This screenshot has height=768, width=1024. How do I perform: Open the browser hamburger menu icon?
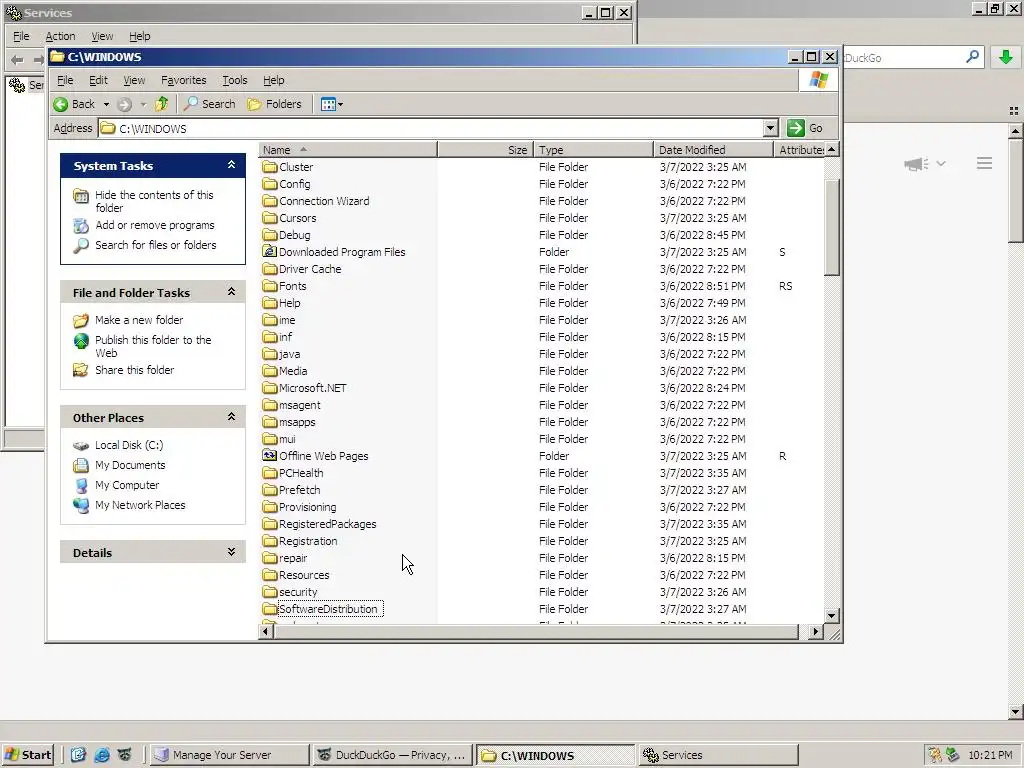(984, 163)
